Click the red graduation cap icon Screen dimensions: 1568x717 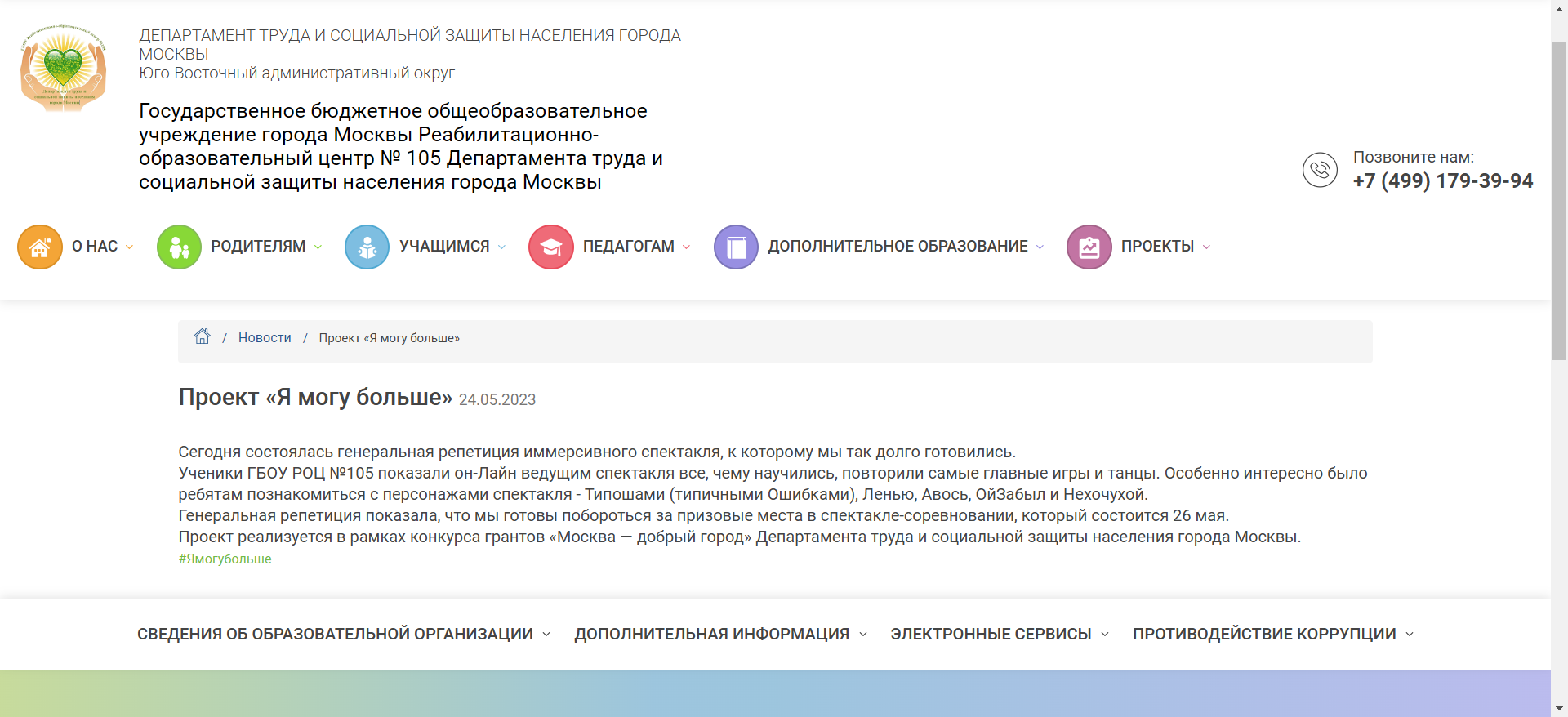(551, 247)
